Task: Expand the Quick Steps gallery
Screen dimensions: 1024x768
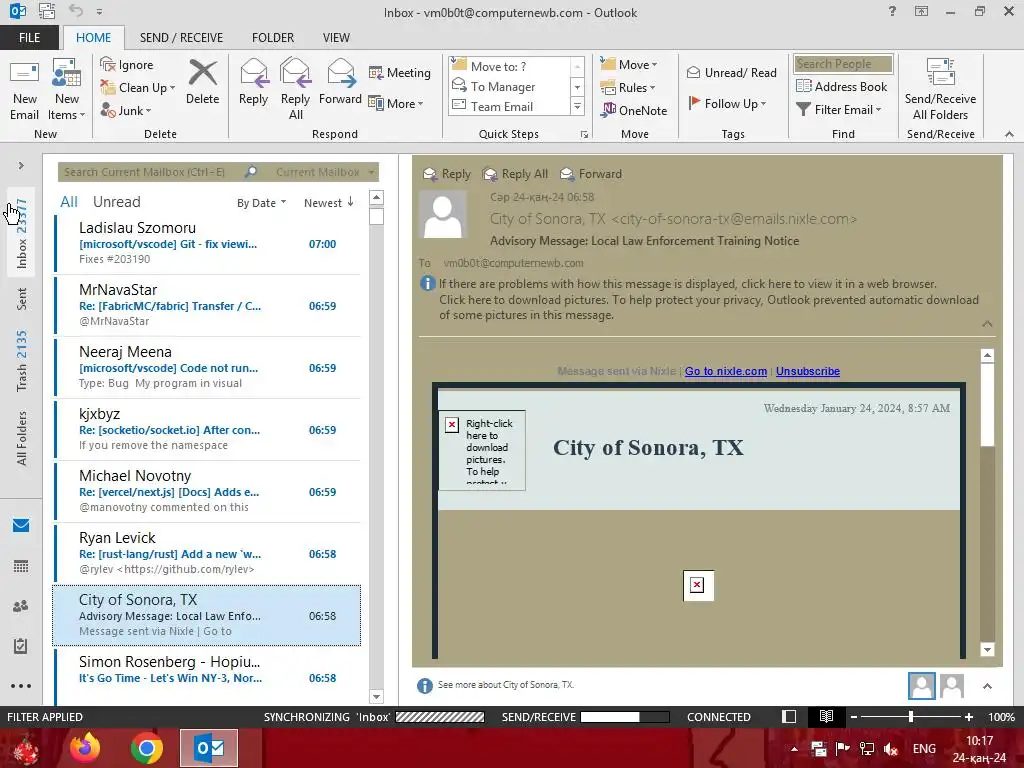Action: point(577,106)
